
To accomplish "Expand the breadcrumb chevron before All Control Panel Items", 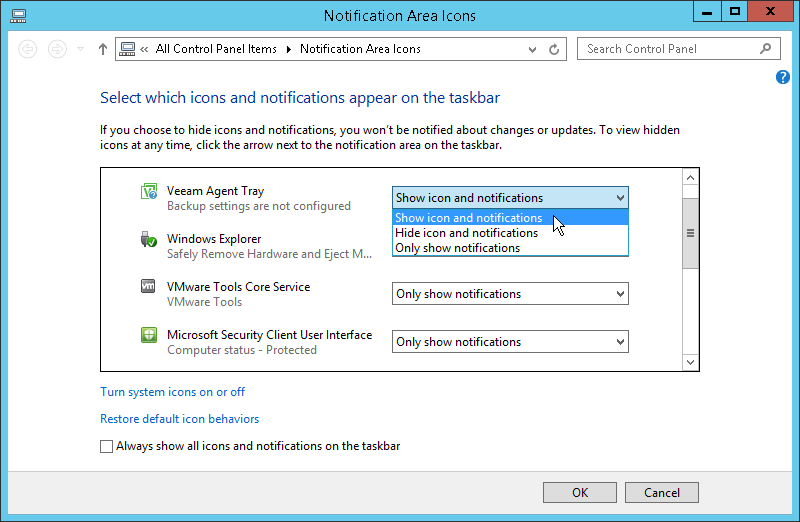I will (144, 49).
